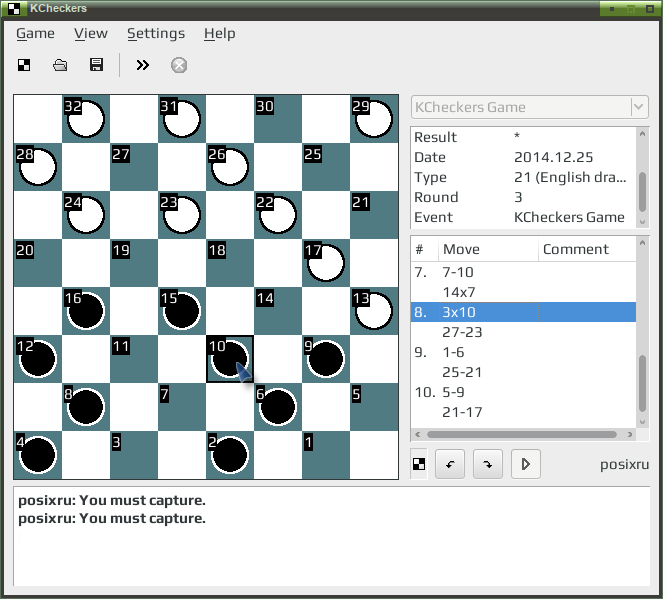
Task: Click empty square 1
Action: pos(326,455)
